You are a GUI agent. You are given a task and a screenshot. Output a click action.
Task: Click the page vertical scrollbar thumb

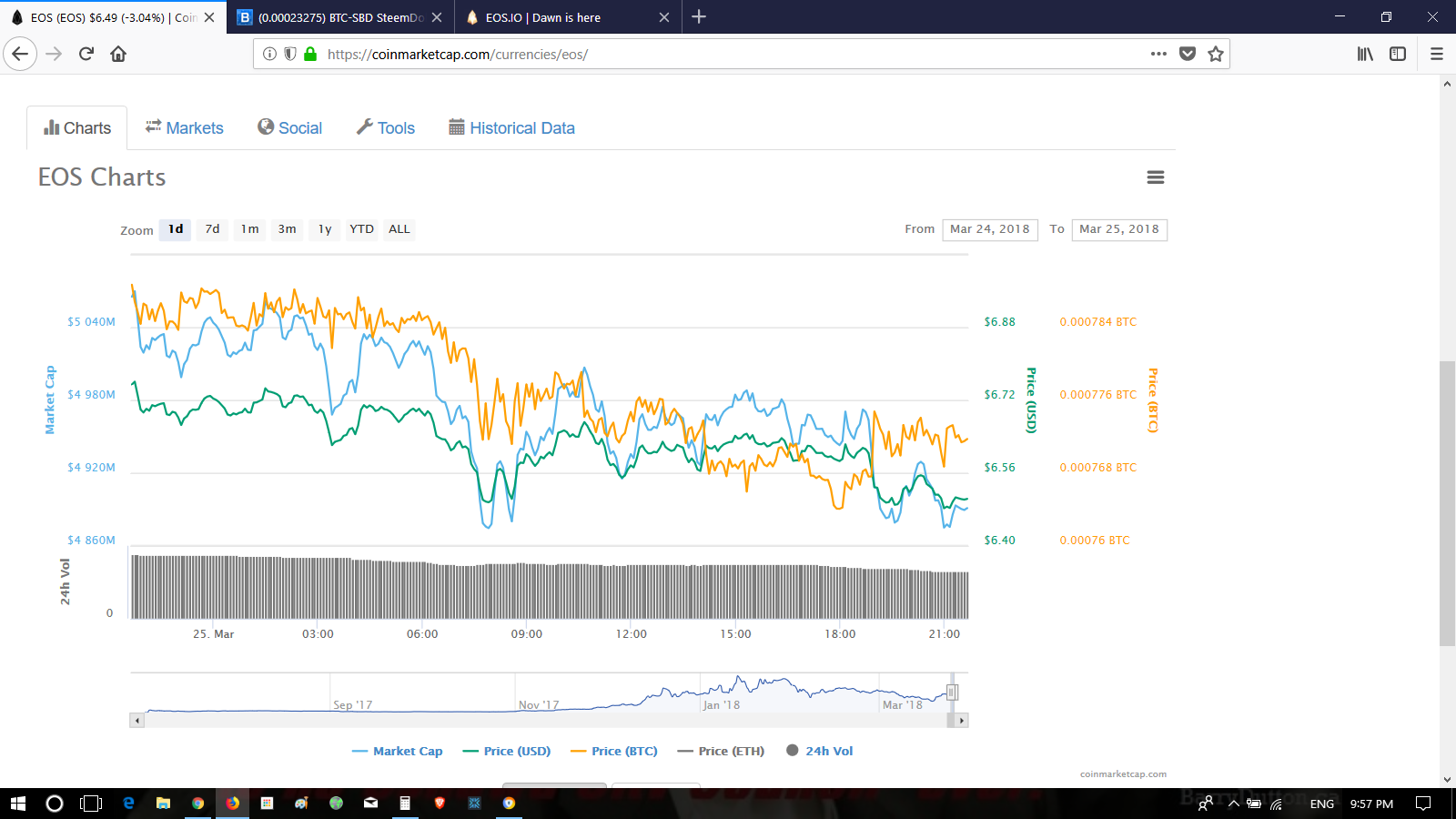[1447, 503]
